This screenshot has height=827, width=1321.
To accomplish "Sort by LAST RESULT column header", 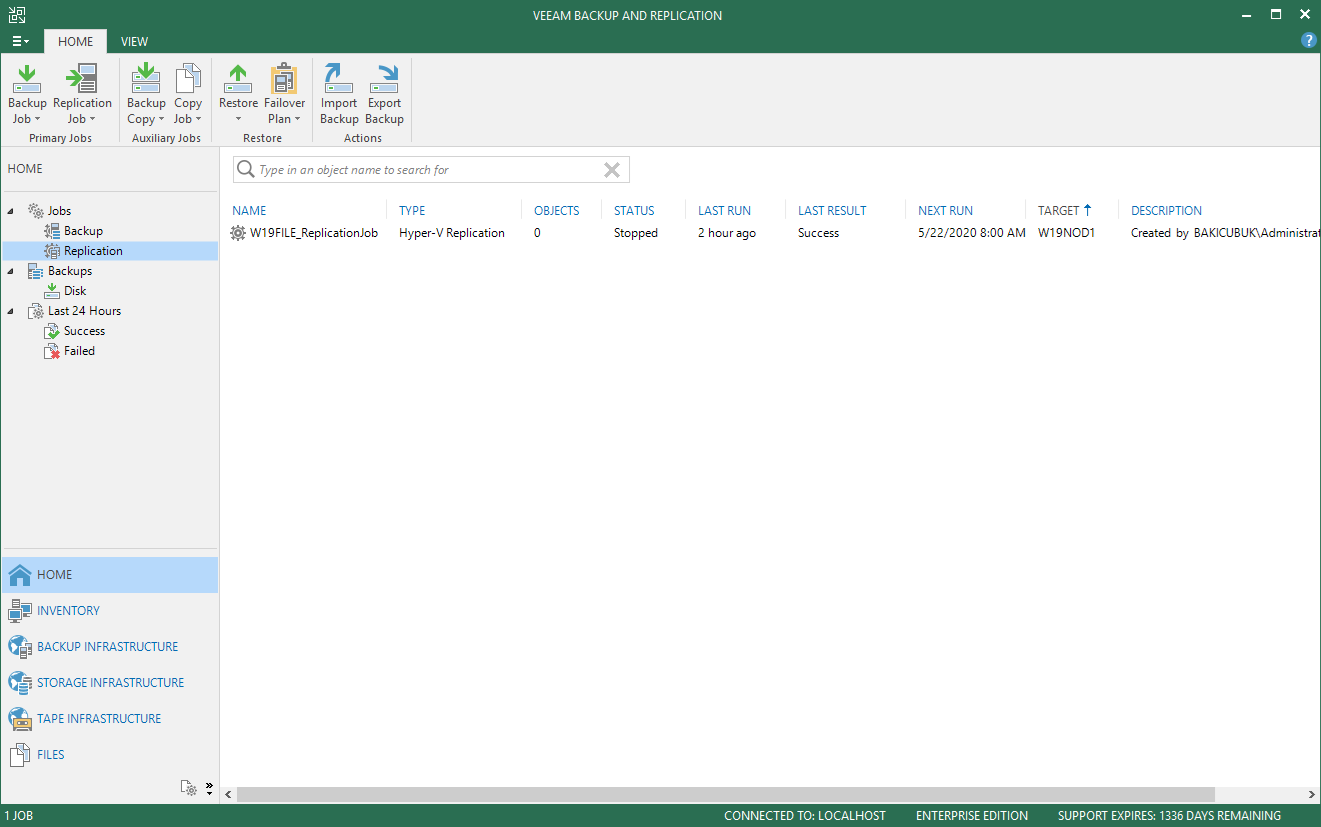I will (x=832, y=211).
